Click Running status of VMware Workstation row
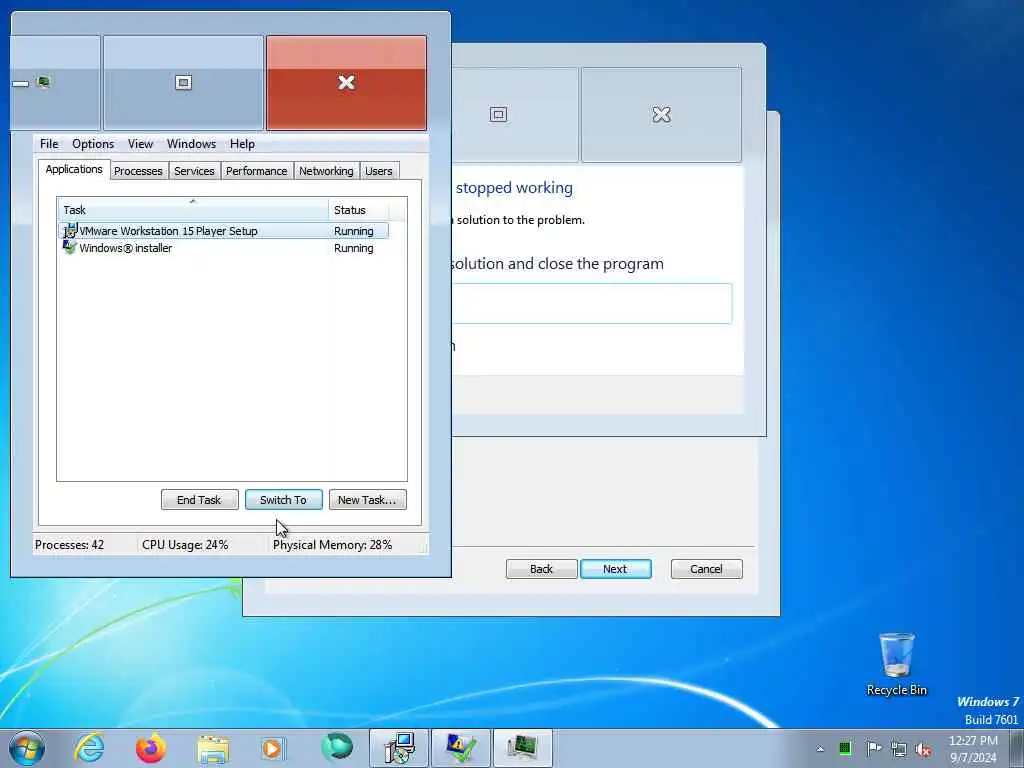The width and height of the screenshot is (1024, 768). click(353, 231)
